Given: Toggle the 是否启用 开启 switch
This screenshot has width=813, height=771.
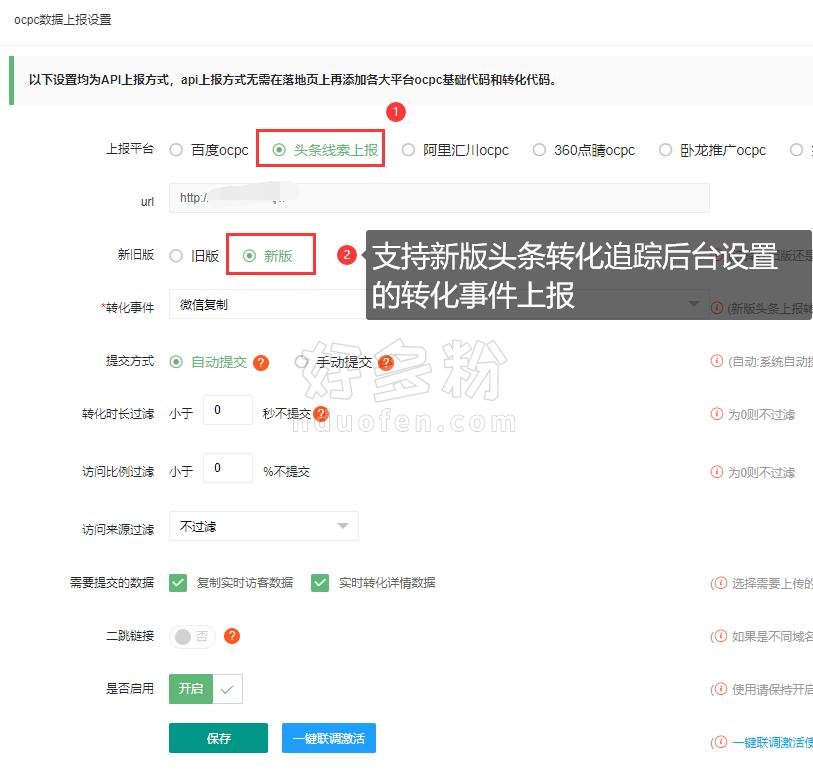Looking at the screenshot, I should [x=206, y=689].
